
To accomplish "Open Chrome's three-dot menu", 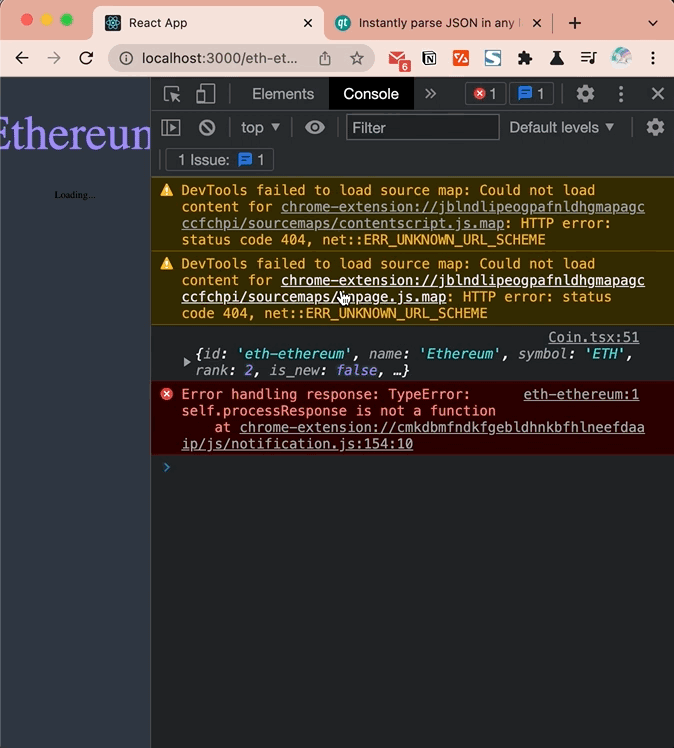I will click(x=653, y=58).
